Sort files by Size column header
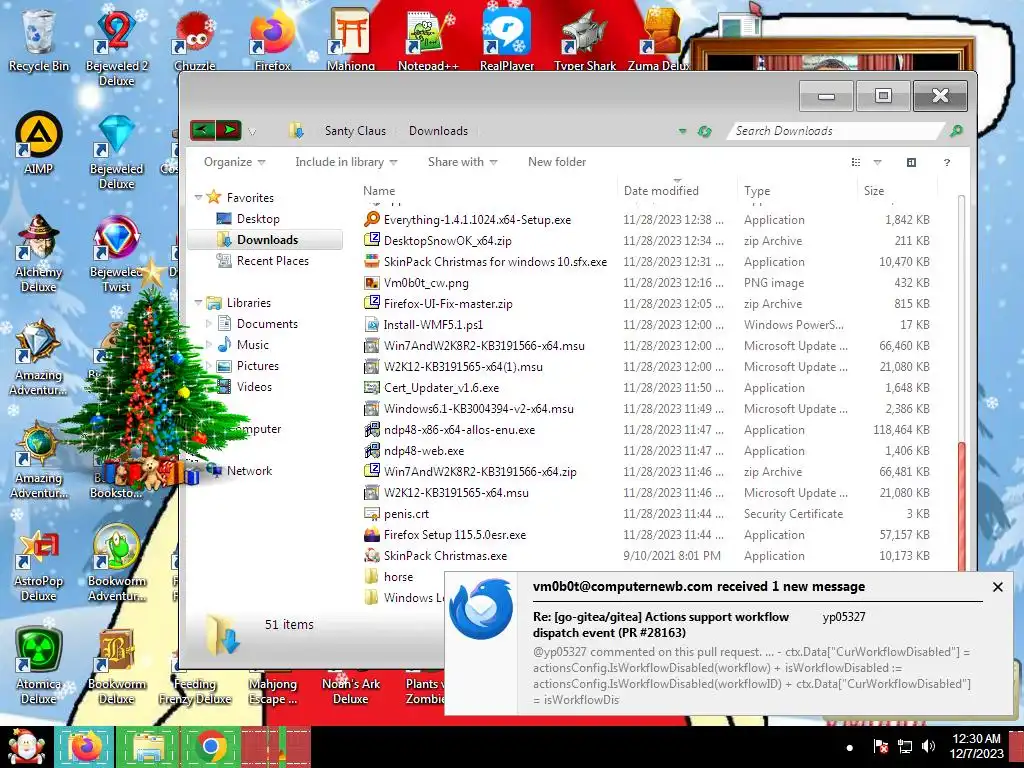 coord(897,191)
